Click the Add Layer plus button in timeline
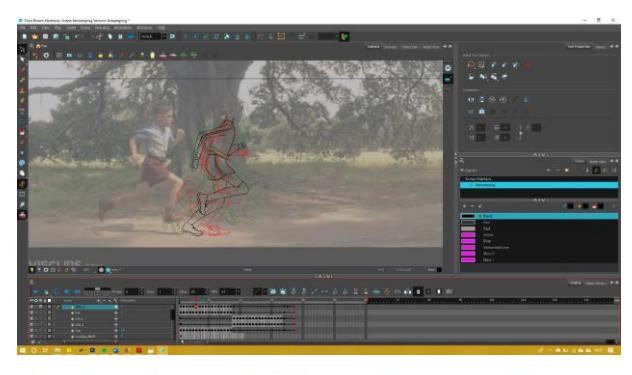Viewport: 632px width, 375px height. tap(98, 301)
